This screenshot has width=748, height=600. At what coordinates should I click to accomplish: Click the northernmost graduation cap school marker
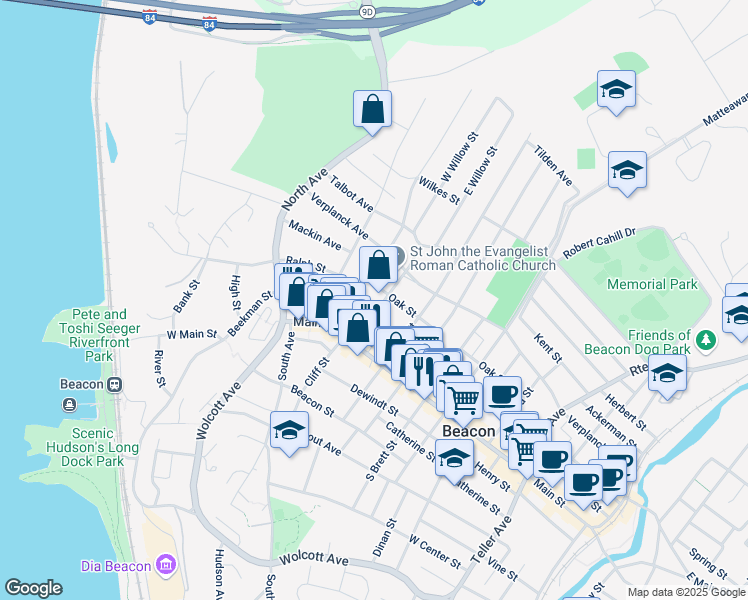616,92
